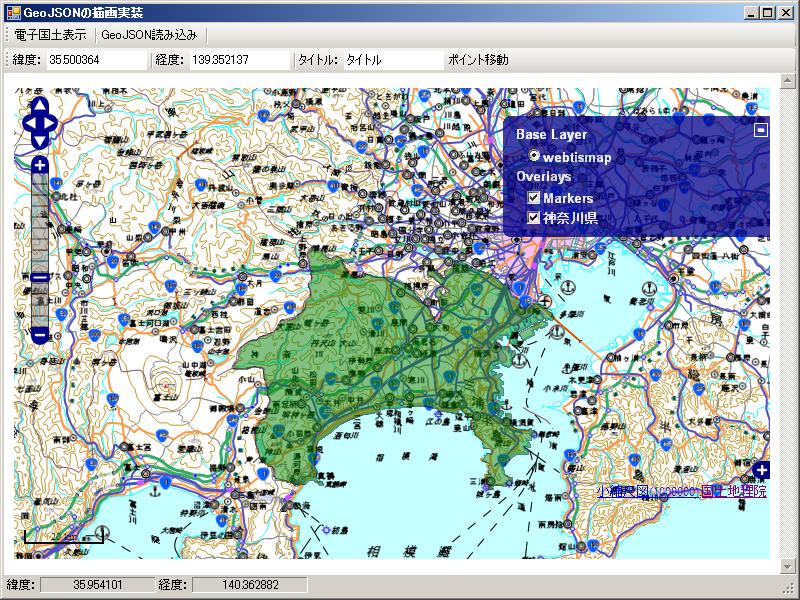Click the 電子国土表示 toolbar item
Viewport: 800px width, 600px height.
click(50, 35)
